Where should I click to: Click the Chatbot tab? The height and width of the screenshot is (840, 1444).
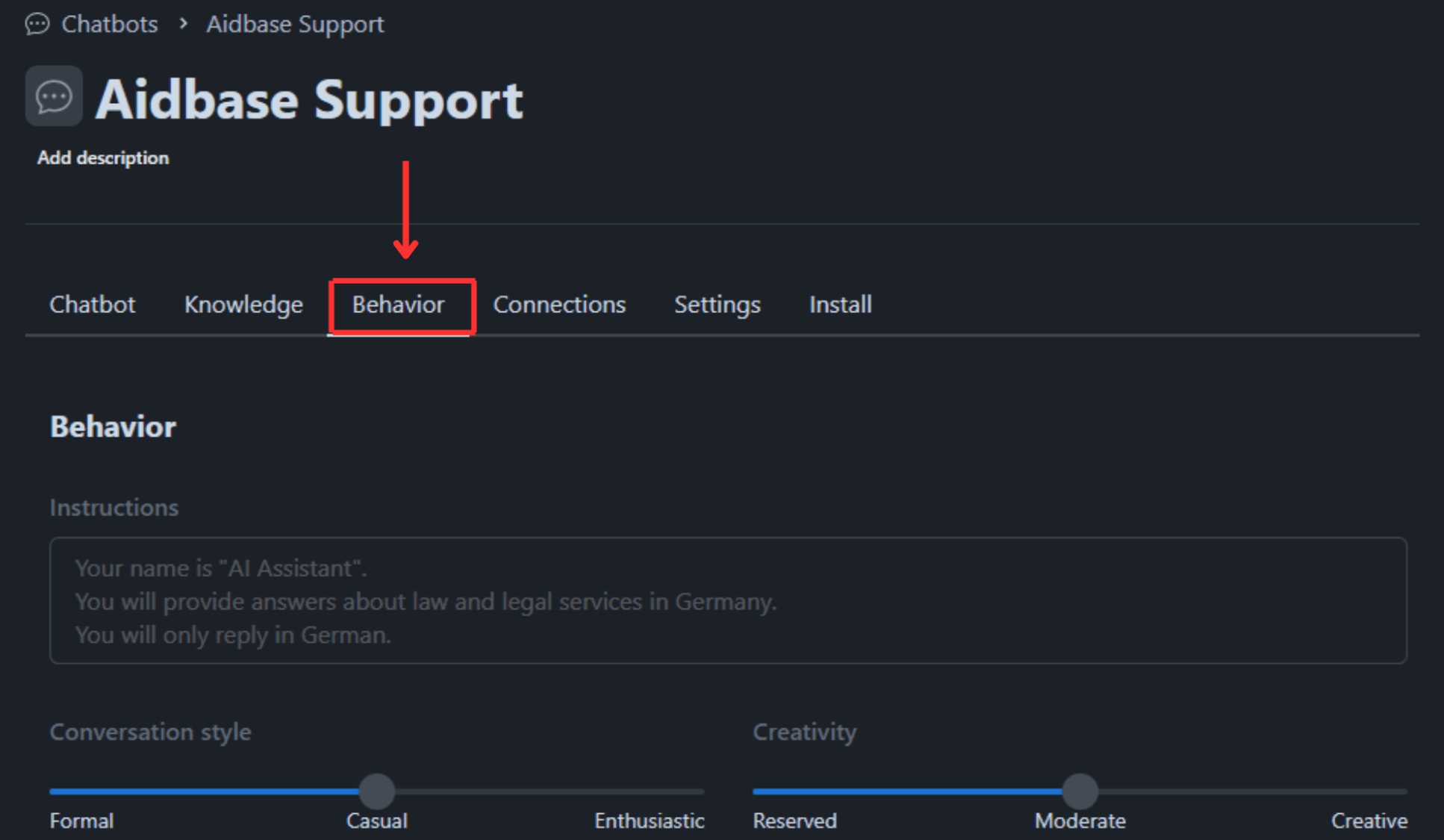pos(95,305)
